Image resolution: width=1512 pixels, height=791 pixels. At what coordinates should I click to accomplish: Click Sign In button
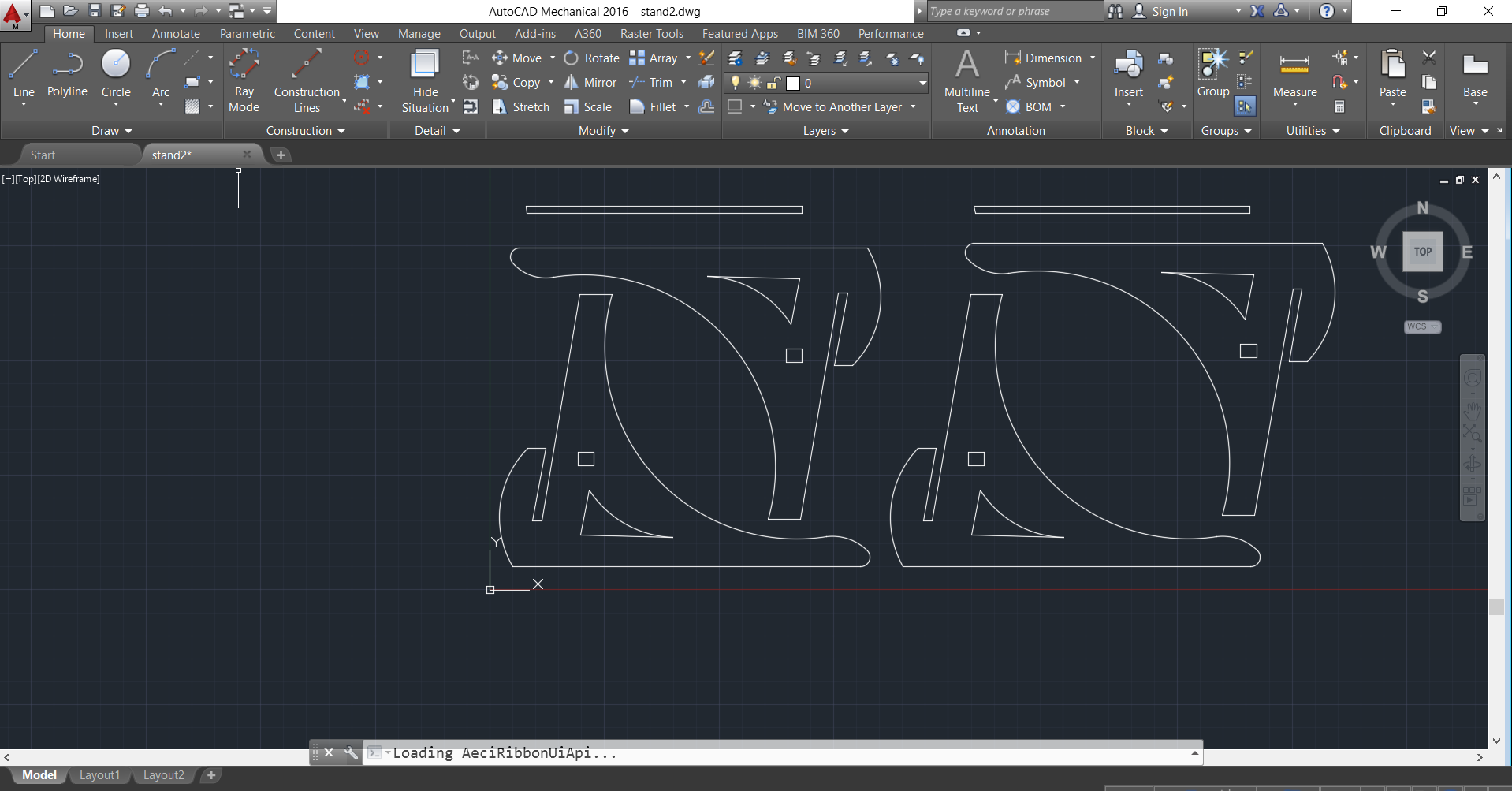tap(1160, 11)
